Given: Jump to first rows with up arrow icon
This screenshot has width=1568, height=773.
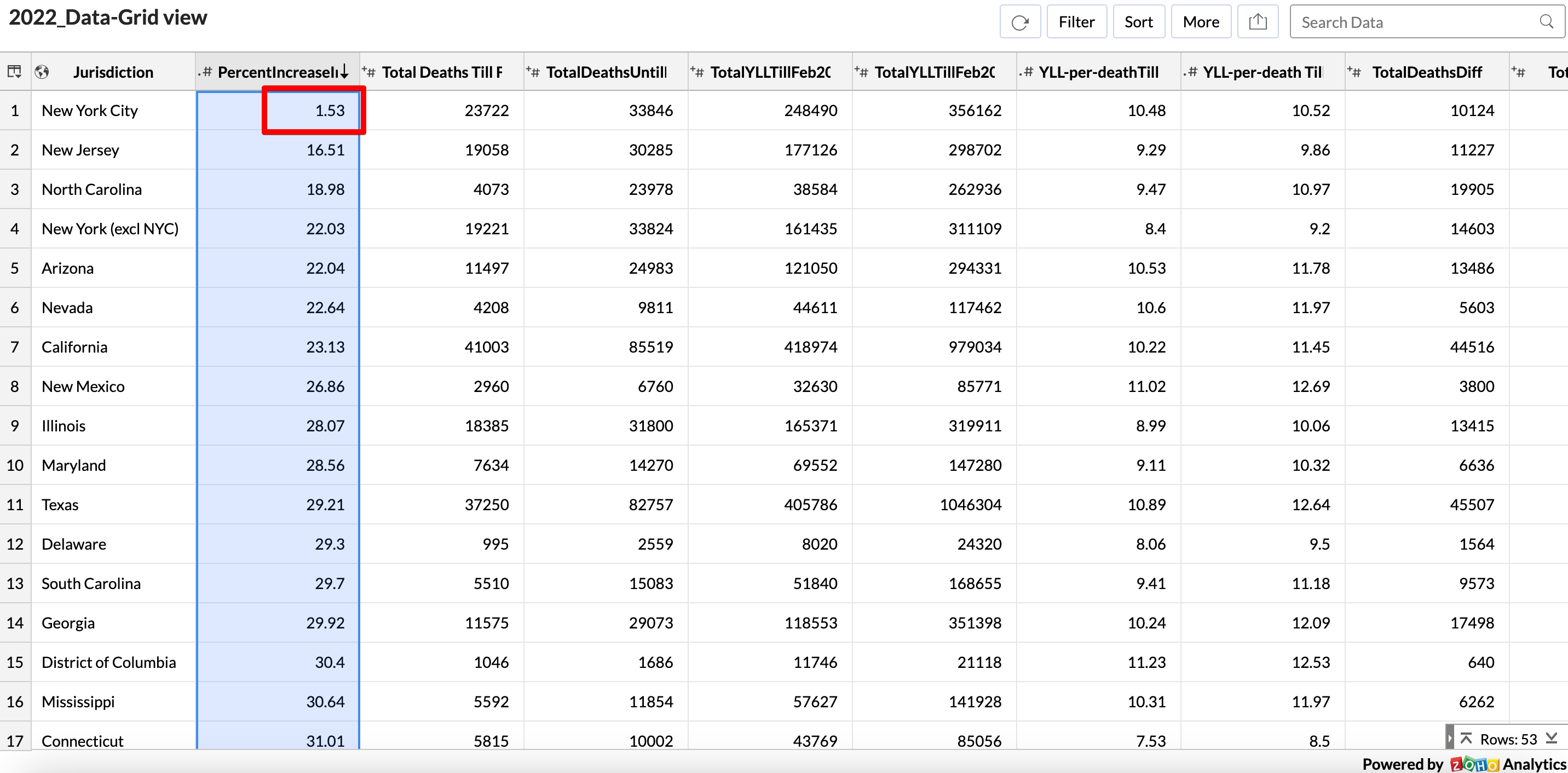Looking at the screenshot, I should coord(1466,739).
